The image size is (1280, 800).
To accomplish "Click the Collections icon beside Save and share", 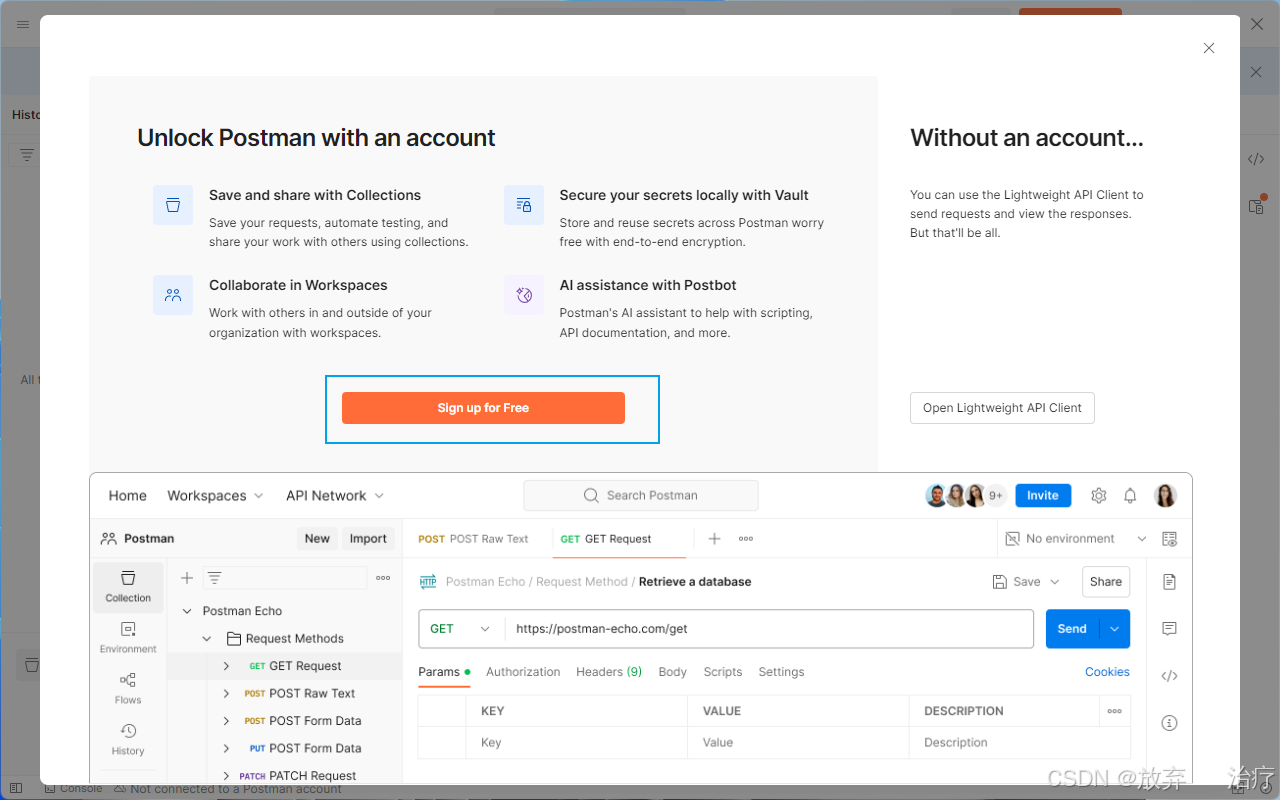I will pos(173,205).
